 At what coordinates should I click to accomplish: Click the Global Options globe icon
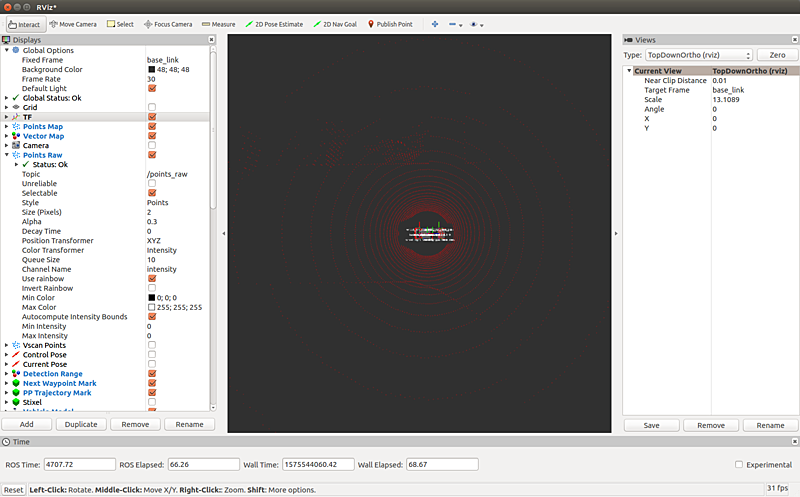coord(16,51)
